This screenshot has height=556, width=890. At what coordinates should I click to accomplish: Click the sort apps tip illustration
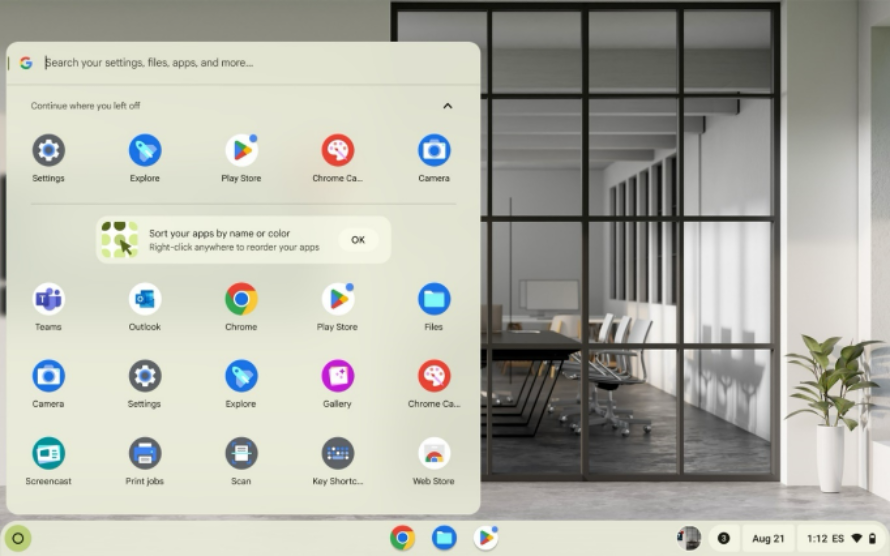point(119,240)
